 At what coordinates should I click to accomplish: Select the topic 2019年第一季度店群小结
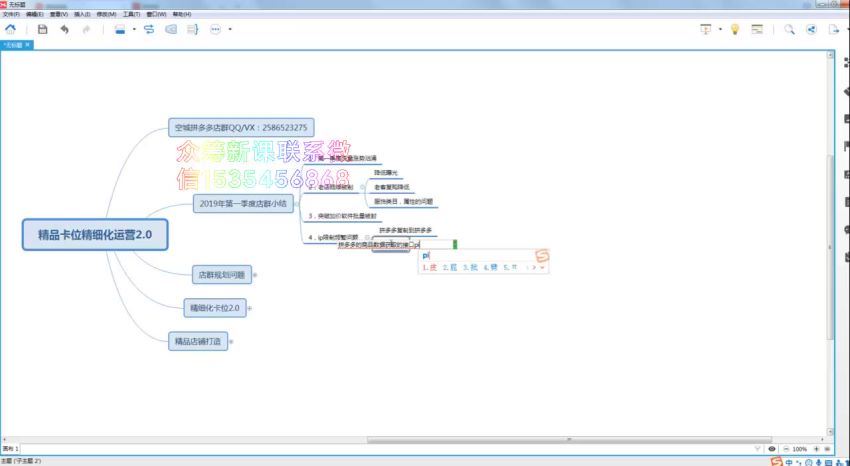click(x=243, y=204)
